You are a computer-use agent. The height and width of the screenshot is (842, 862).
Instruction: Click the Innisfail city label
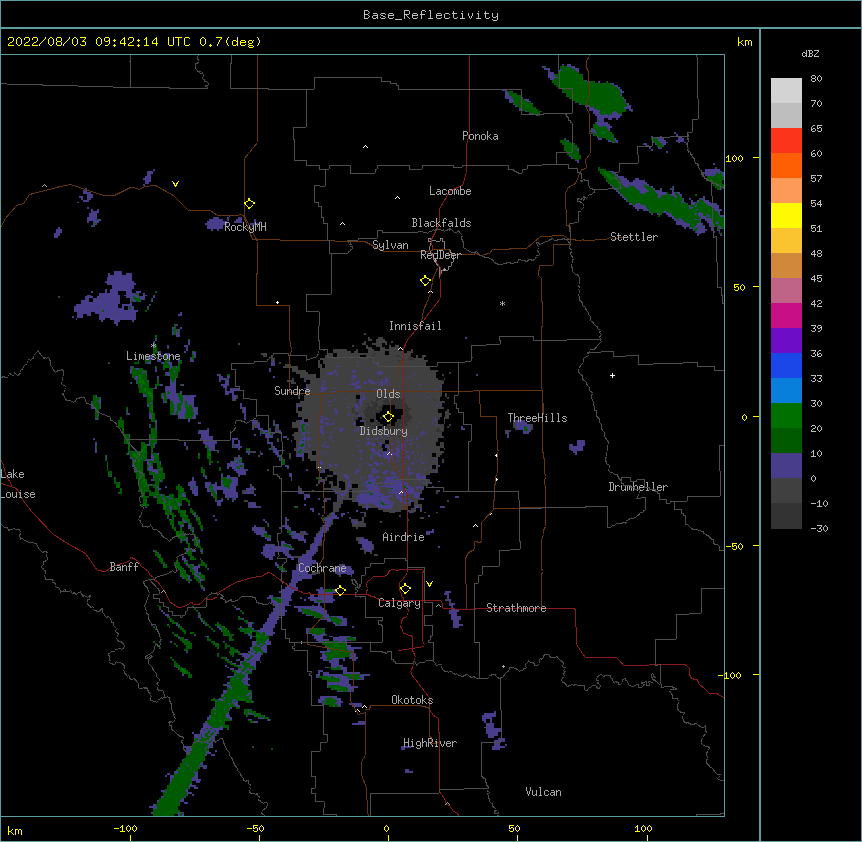[415, 326]
